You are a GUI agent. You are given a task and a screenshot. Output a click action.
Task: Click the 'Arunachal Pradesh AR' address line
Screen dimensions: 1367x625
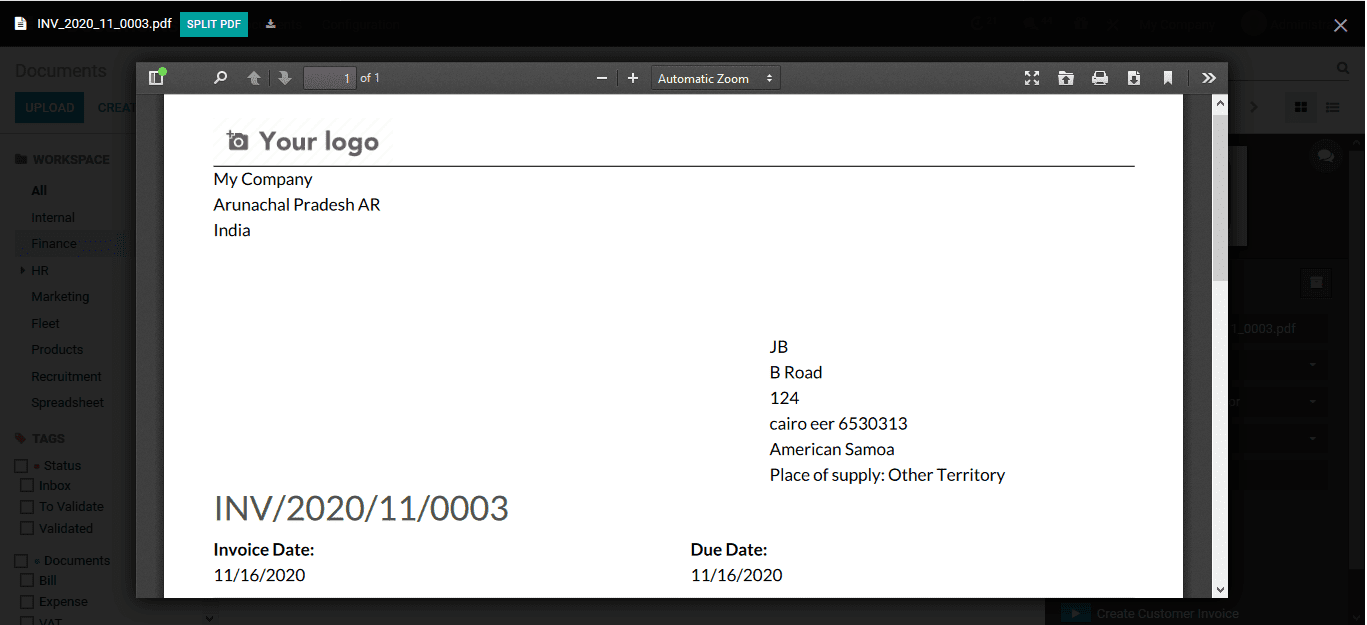(x=297, y=205)
